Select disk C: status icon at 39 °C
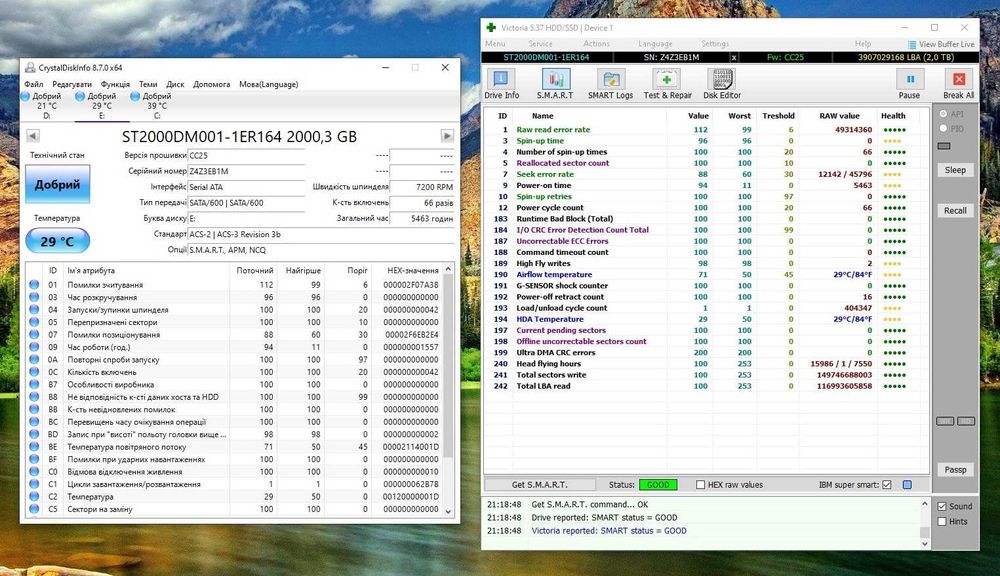The width and height of the screenshot is (1000, 576). pyautogui.click(x=135, y=96)
